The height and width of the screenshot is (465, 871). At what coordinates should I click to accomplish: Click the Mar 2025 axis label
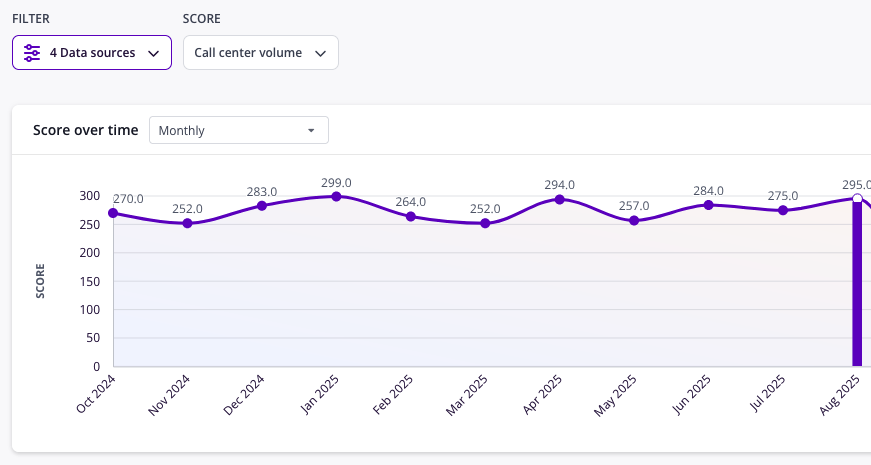coord(467,395)
